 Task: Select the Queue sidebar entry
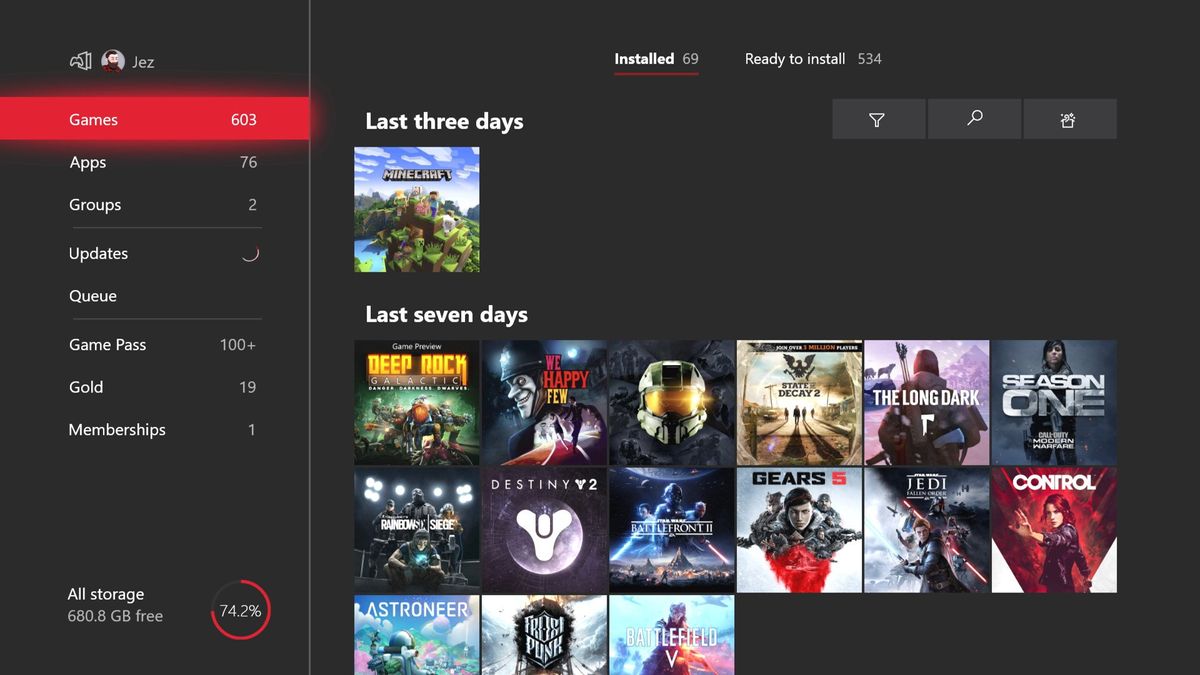tap(90, 296)
